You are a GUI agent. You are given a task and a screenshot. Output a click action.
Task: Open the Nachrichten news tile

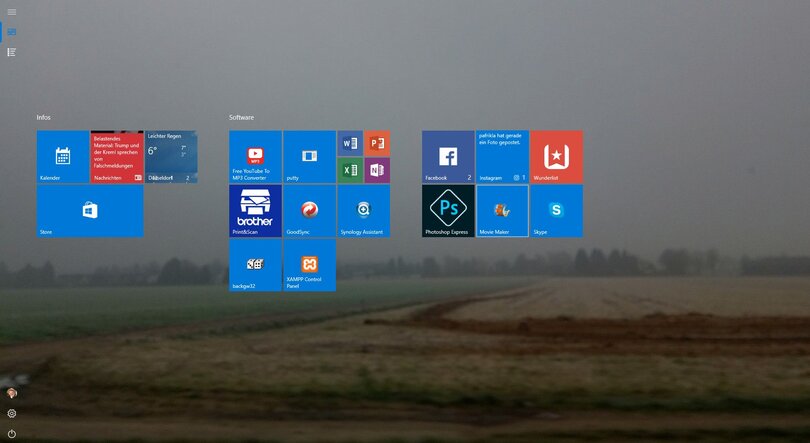(117, 156)
